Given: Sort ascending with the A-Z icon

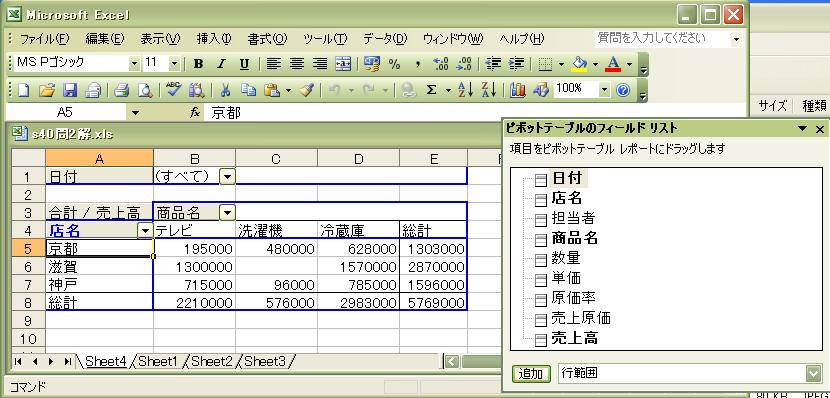Looking at the screenshot, I should click(465, 91).
